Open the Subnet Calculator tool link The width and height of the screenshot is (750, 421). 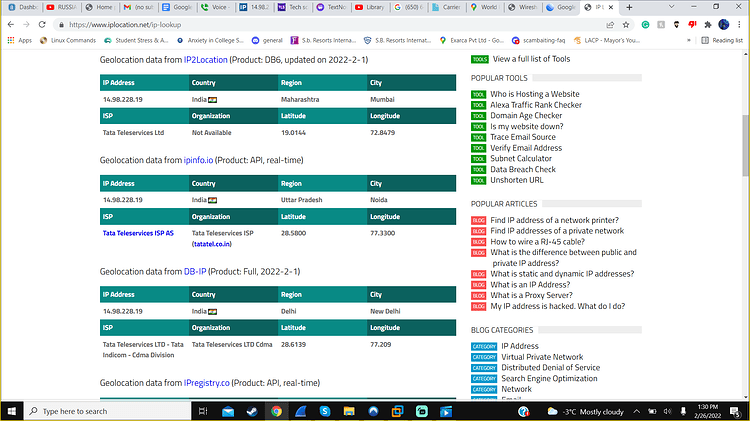tap(521, 158)
